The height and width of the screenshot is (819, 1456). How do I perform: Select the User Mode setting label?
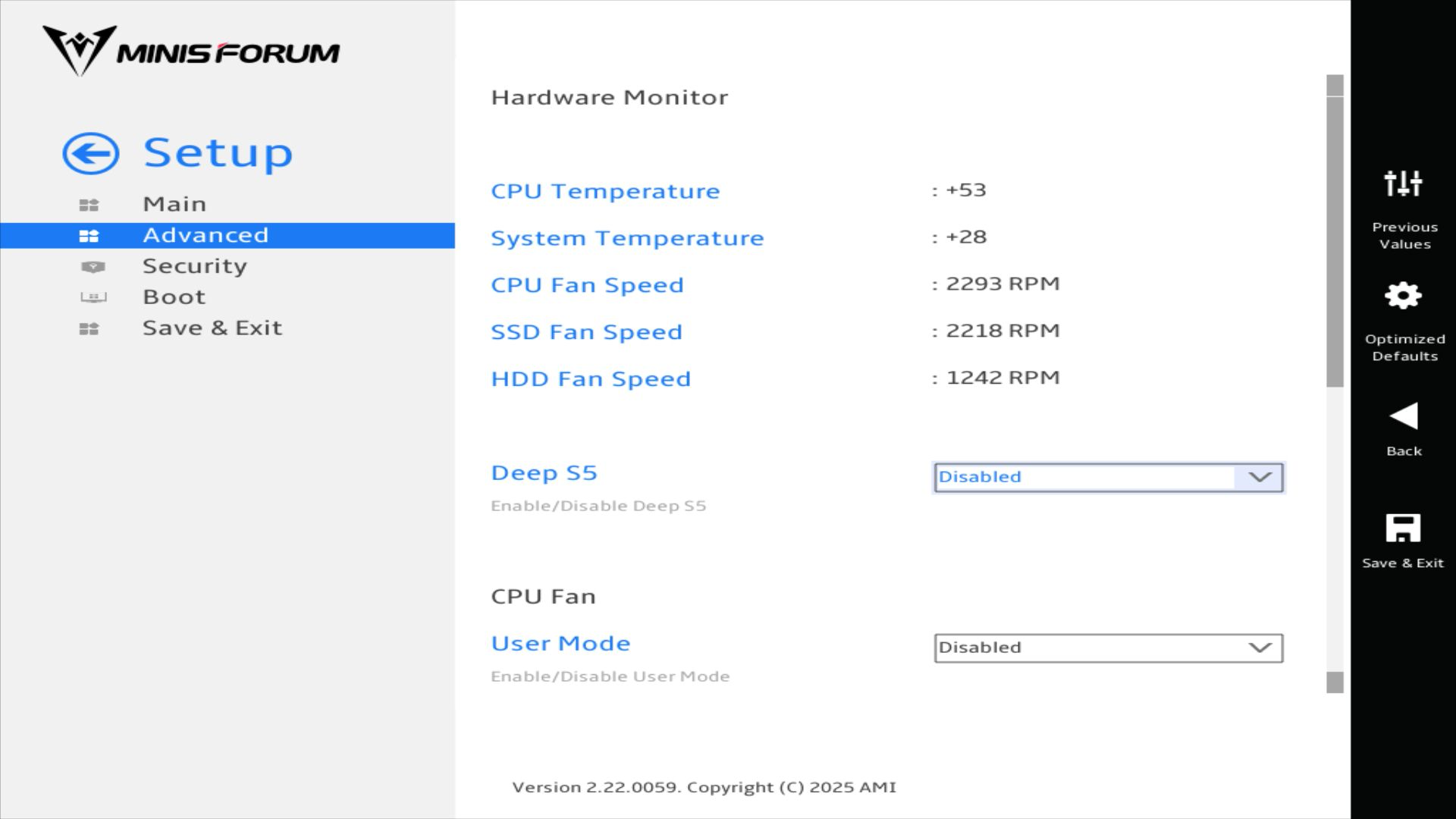point(560,643)
